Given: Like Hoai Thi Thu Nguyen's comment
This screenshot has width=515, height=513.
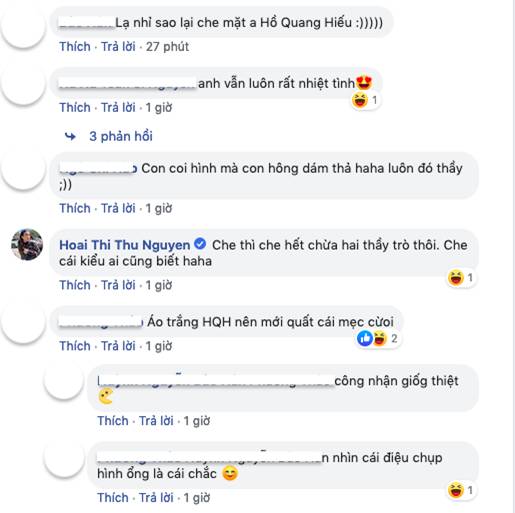Looking at the screenshot, I should (75, 285).
